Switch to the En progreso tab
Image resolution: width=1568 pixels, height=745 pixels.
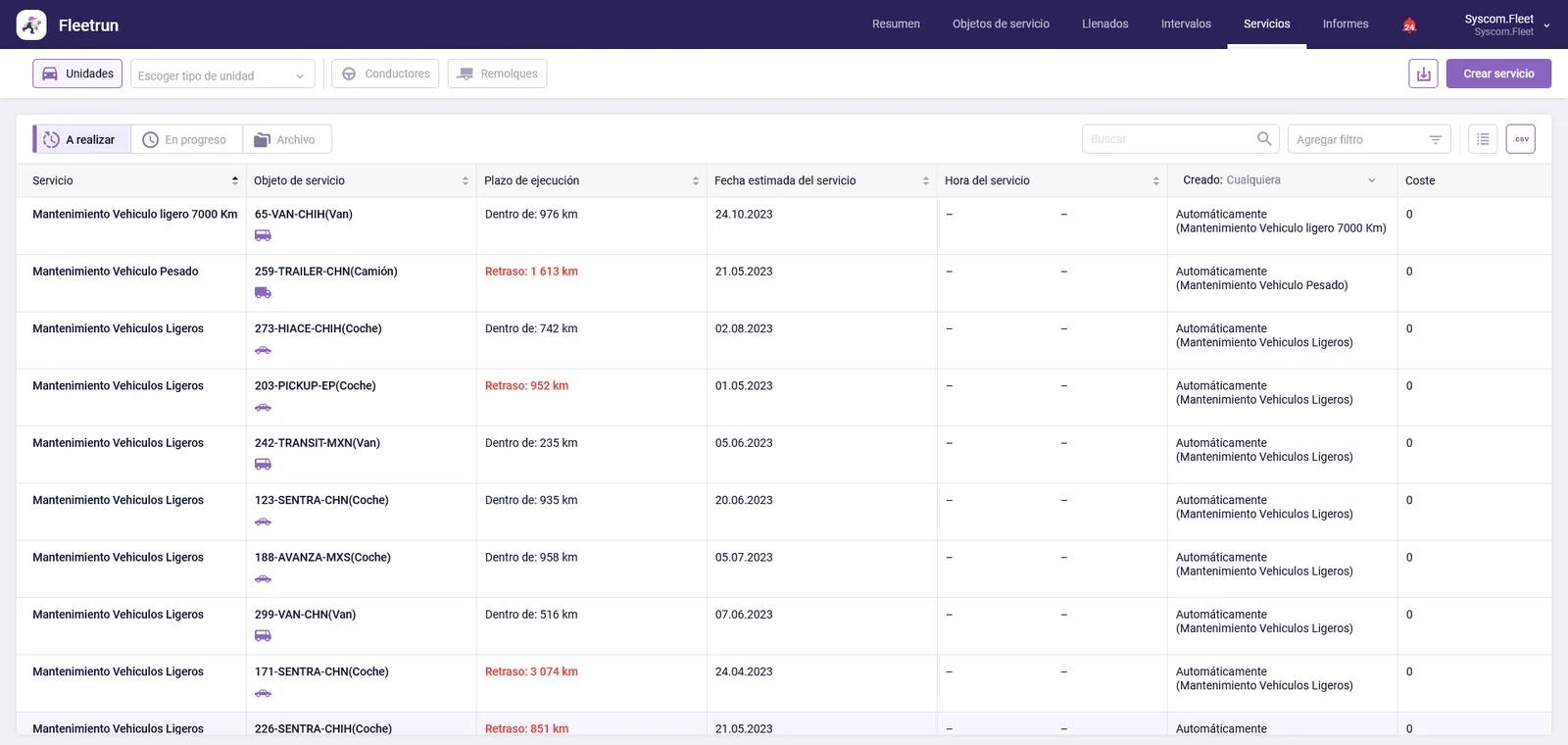pos(186,139)
